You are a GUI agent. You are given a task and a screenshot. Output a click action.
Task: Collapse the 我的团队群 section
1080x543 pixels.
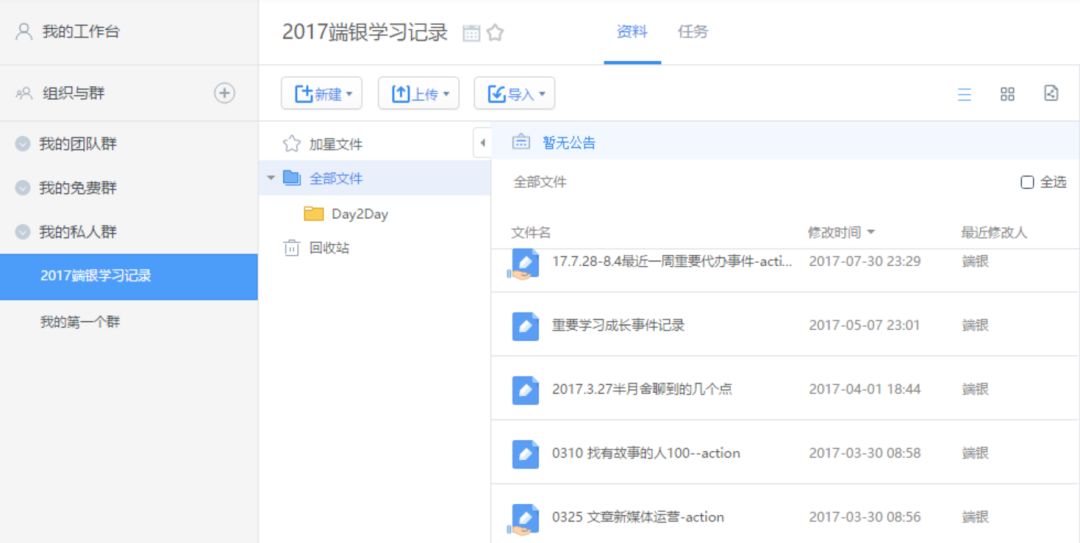(23, 144)
